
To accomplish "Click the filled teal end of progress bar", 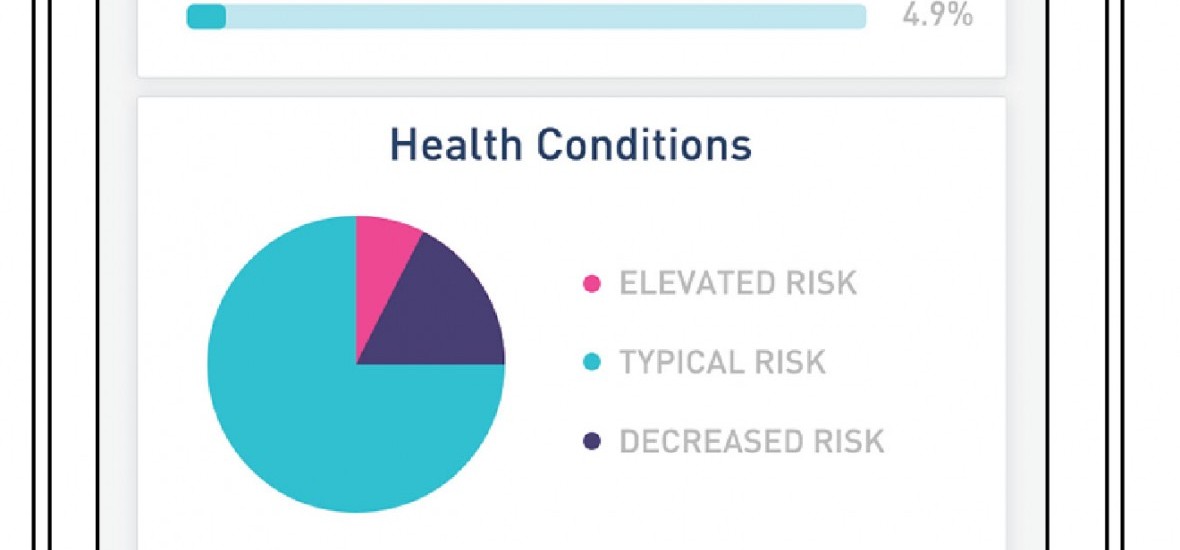I will 206,16.
